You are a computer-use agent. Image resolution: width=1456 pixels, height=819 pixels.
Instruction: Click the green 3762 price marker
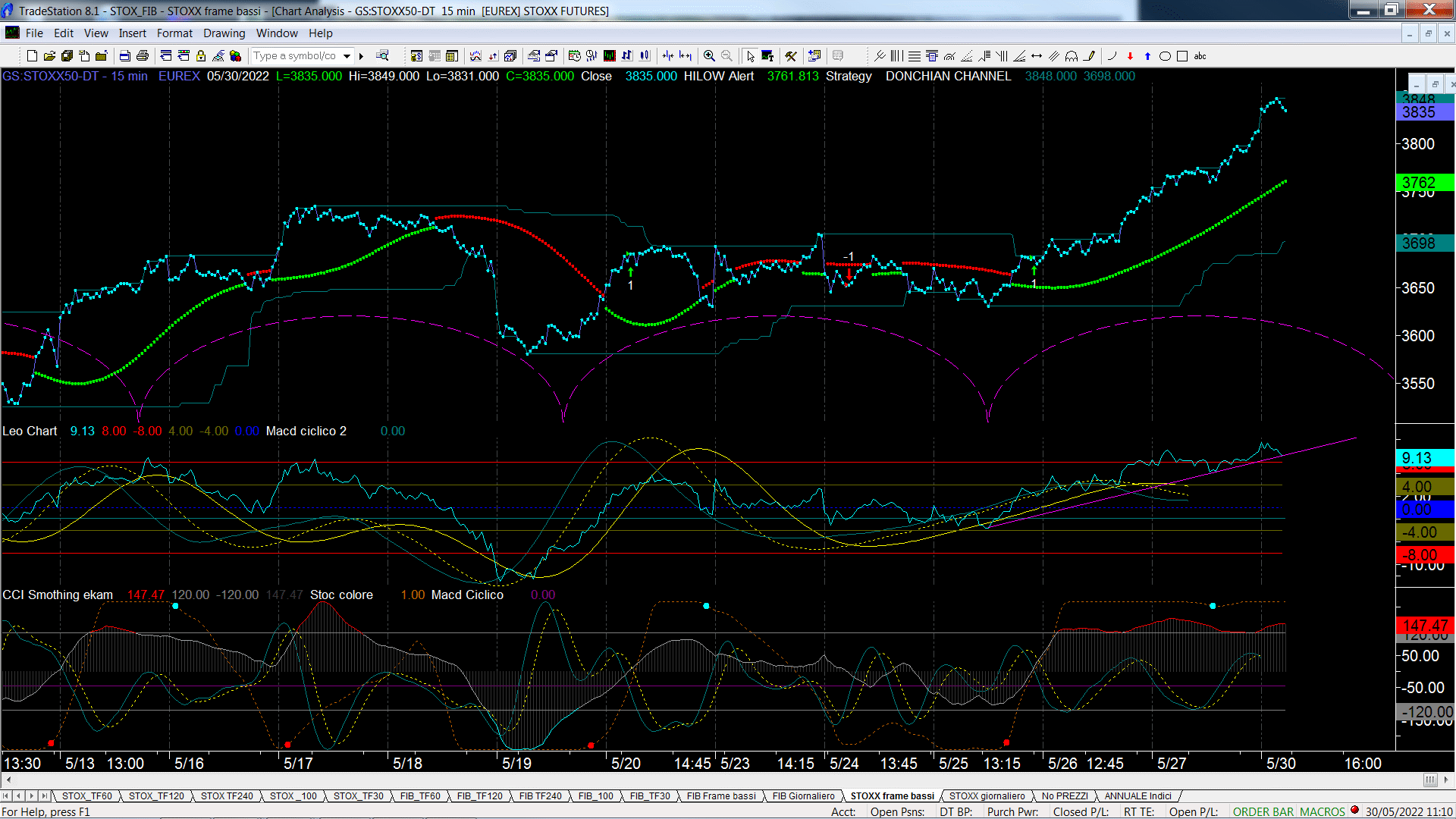(1424, 183)
